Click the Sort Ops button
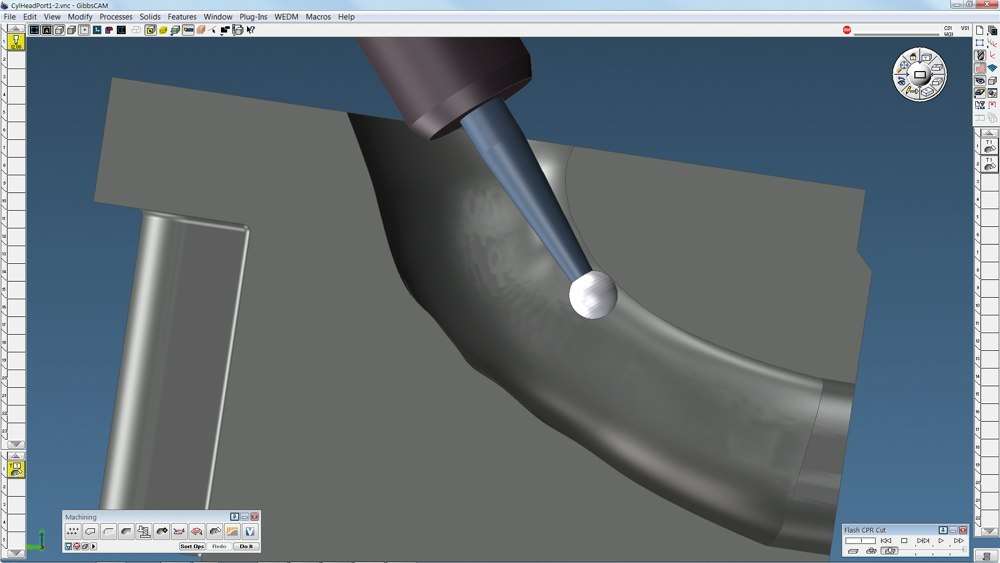 [192, 547]
